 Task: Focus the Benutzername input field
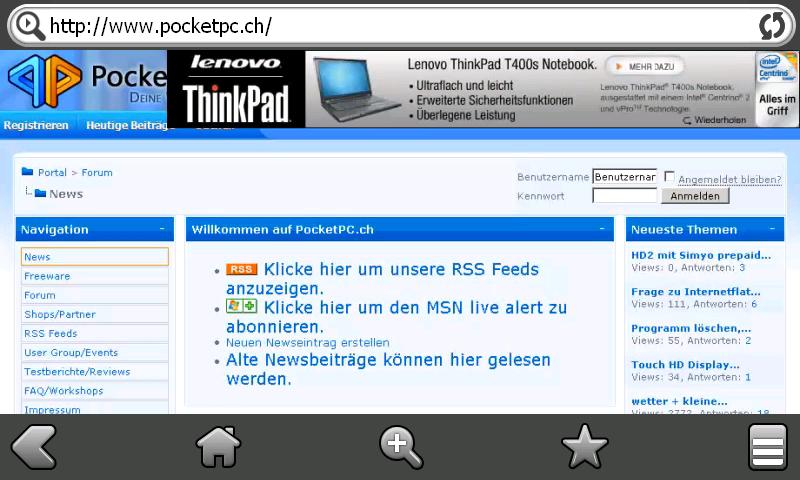point(624,176)
